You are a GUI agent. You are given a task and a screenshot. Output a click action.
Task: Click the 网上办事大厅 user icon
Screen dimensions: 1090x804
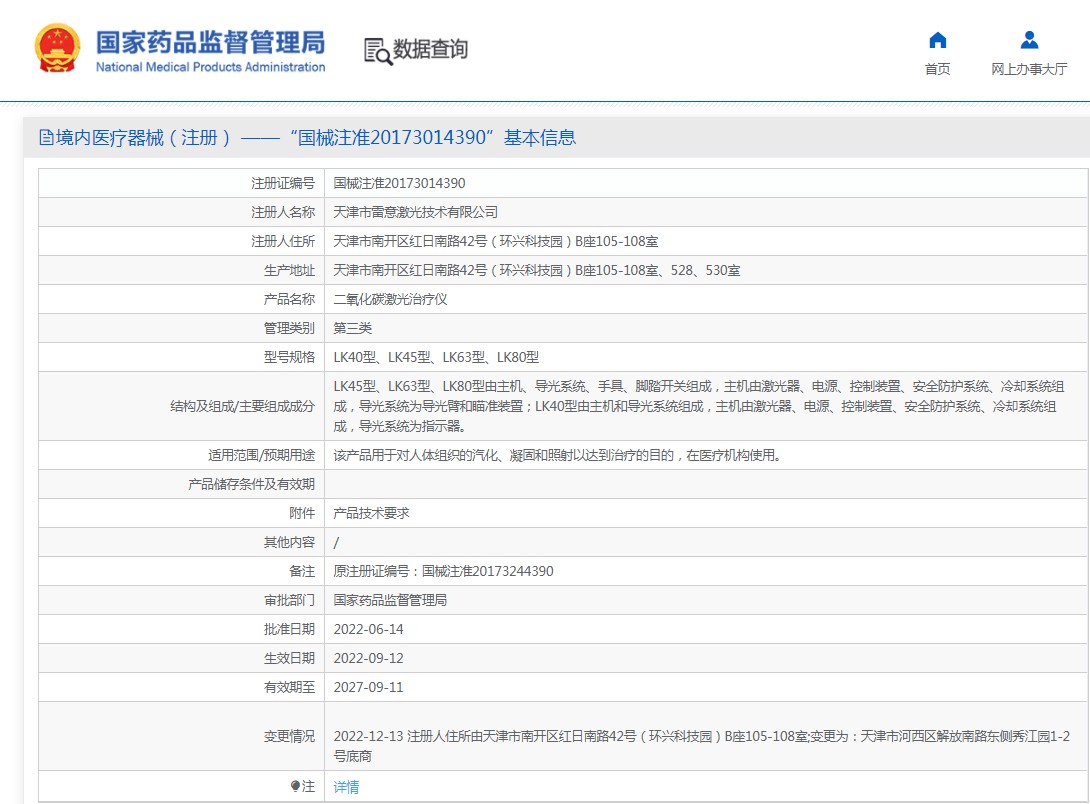(1029, 40)
